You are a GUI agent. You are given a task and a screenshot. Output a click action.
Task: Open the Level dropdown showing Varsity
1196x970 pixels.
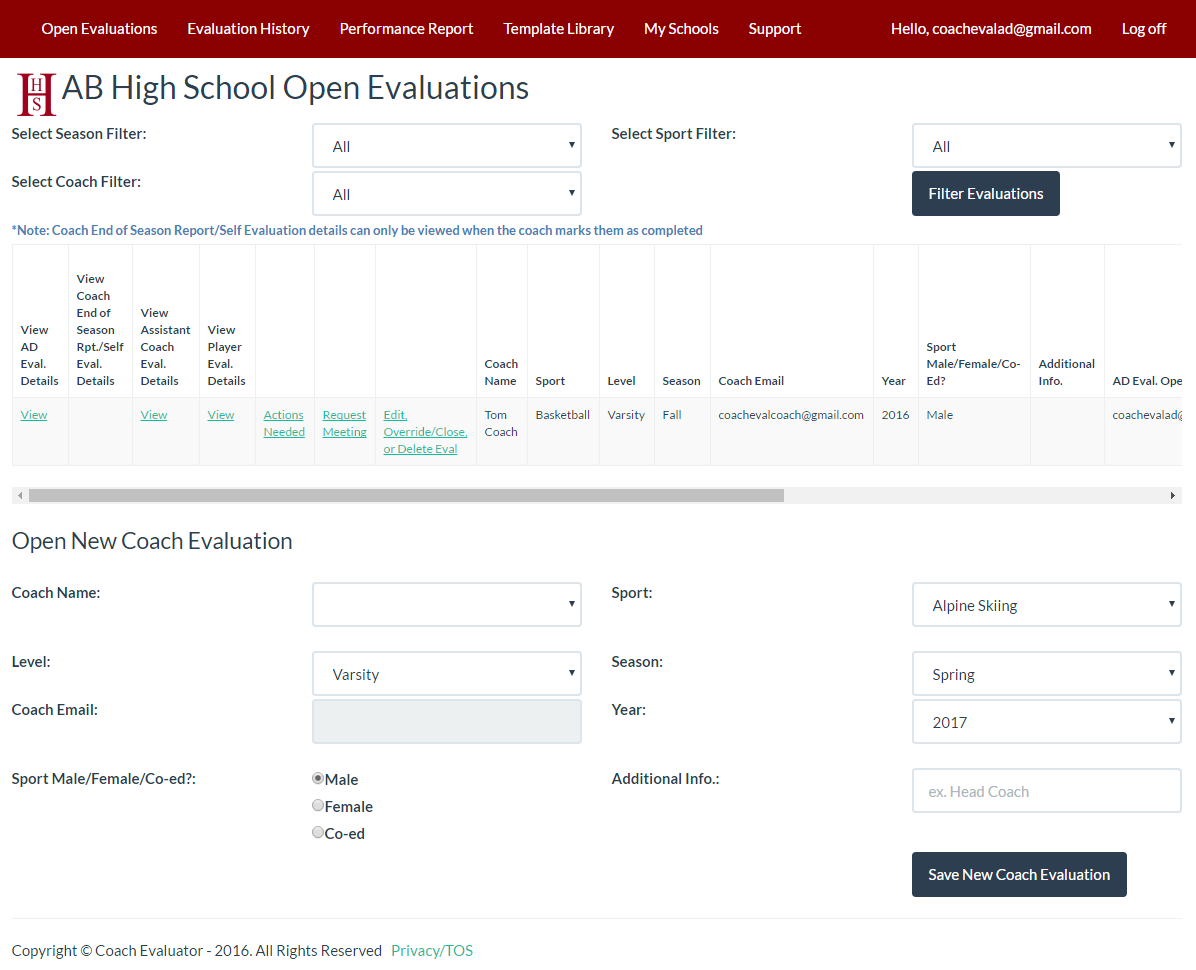[447, 673]
